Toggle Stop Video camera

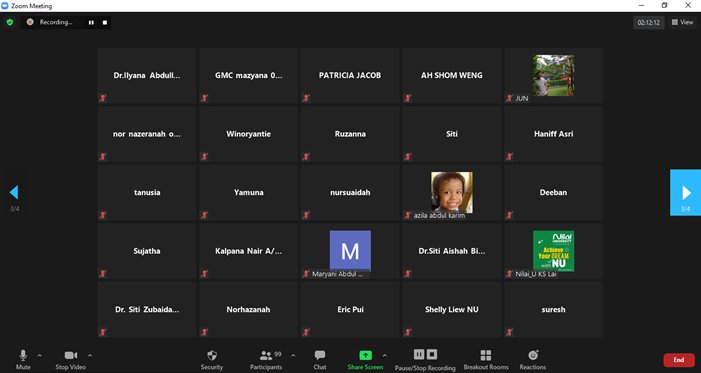tap(71, 359)
